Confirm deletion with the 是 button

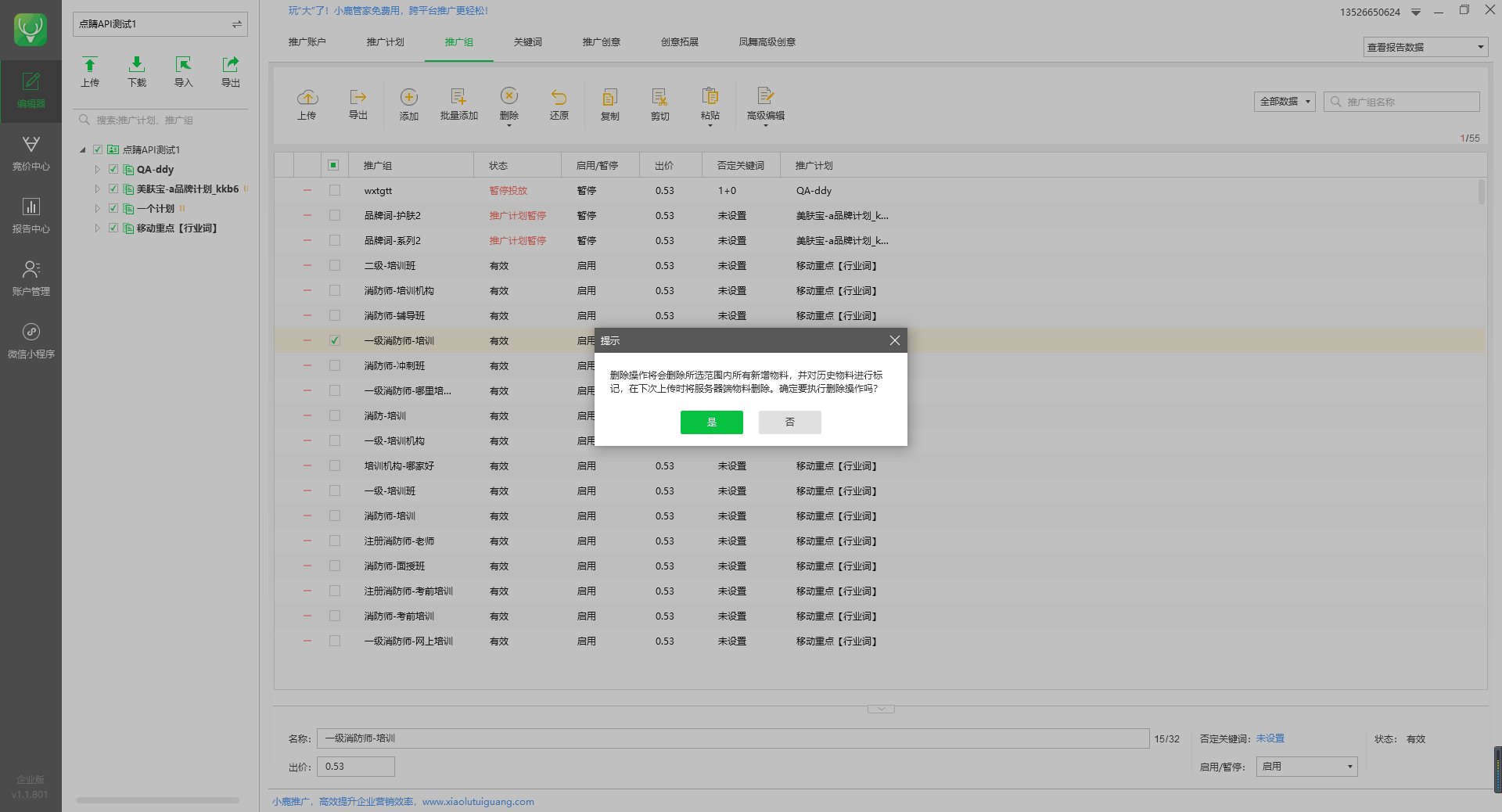click(x=712, y=422)
